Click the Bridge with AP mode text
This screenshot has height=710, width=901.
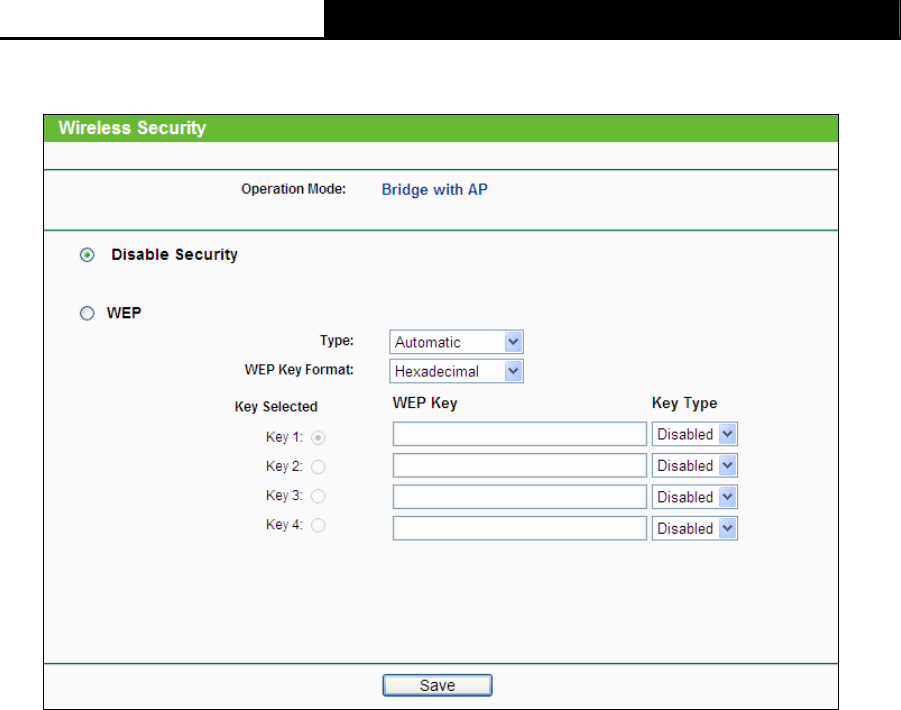(x=435, y=190)
